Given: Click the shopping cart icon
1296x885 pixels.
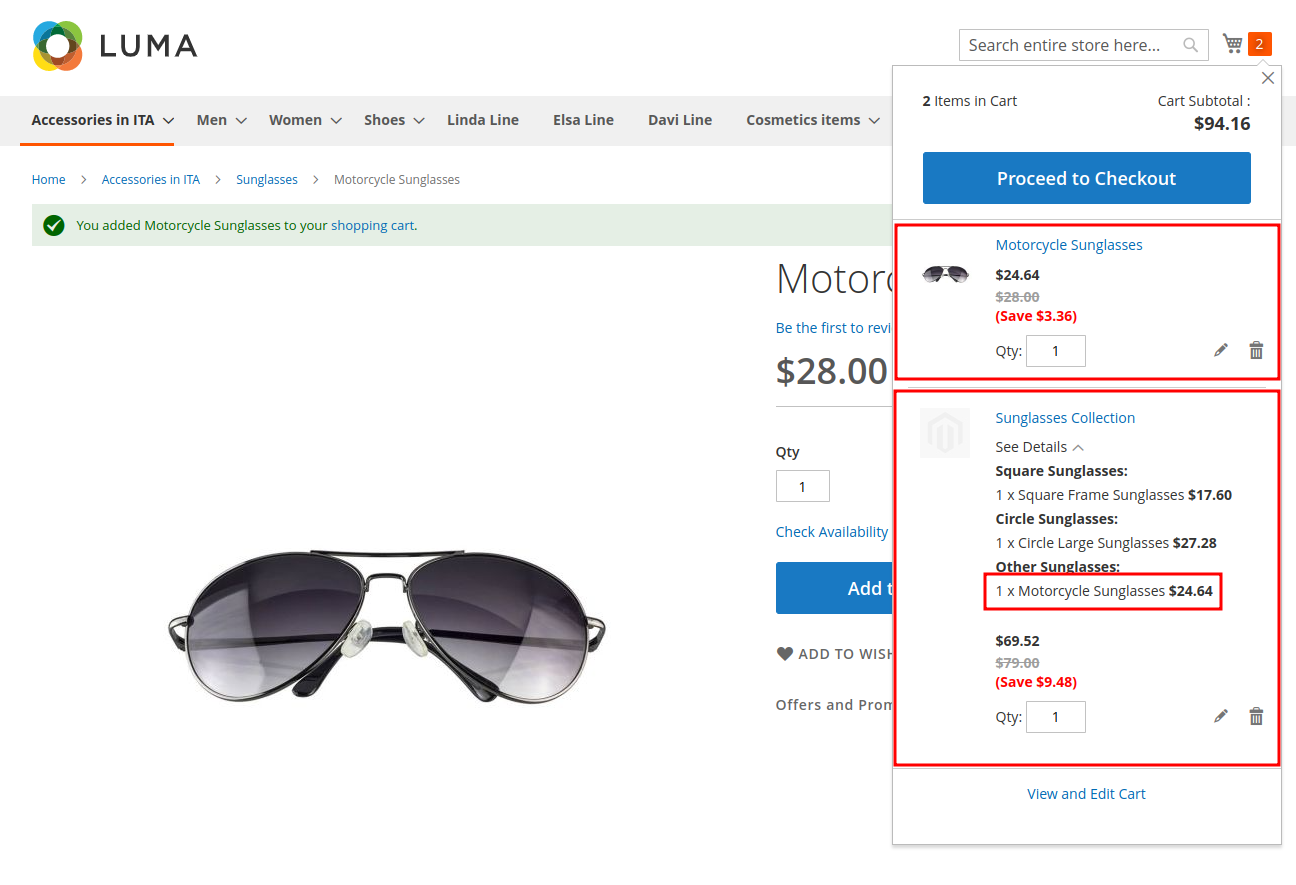Looking at the screenshot, I should (x=1233, y=44).
